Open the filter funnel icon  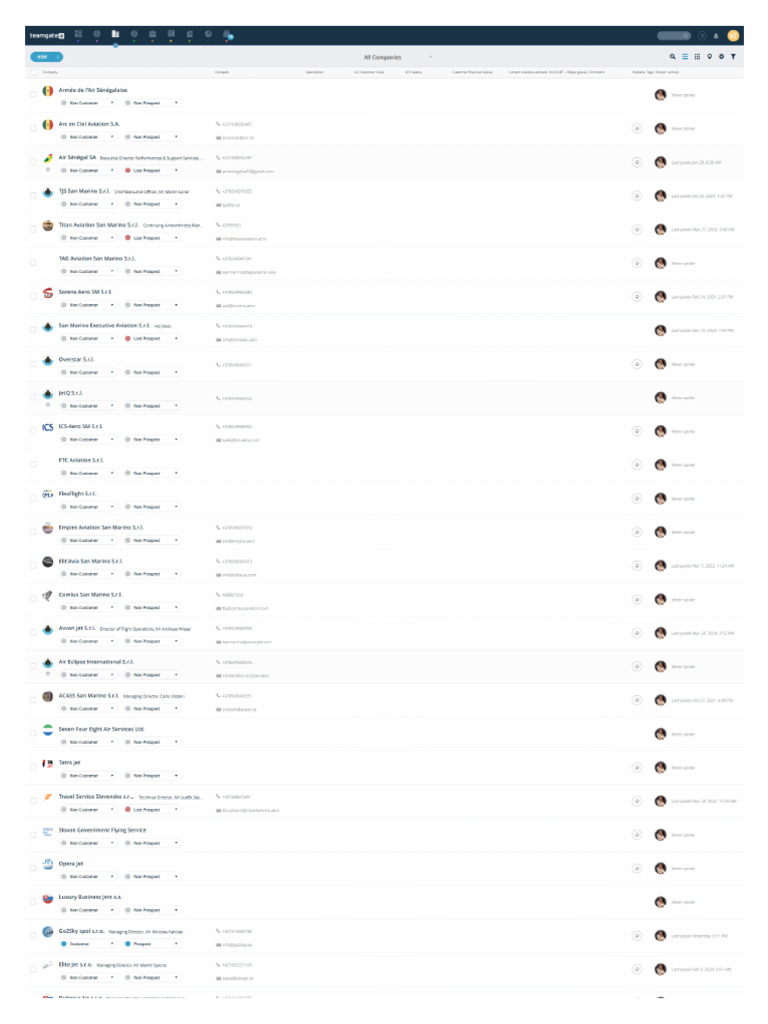tap(733, 57)
